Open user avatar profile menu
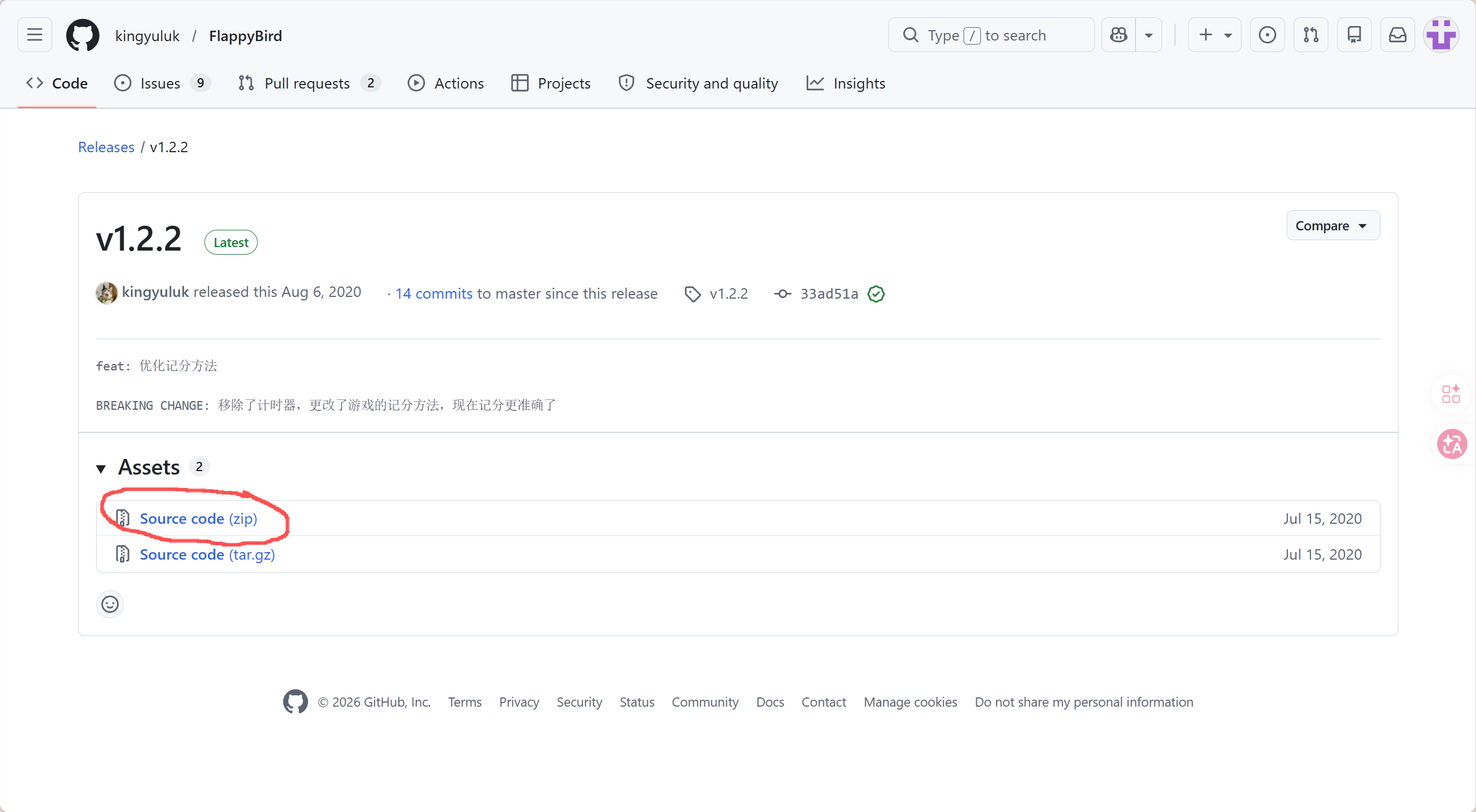Screen dimensions: 1476x812 [x=1441, y=35]
